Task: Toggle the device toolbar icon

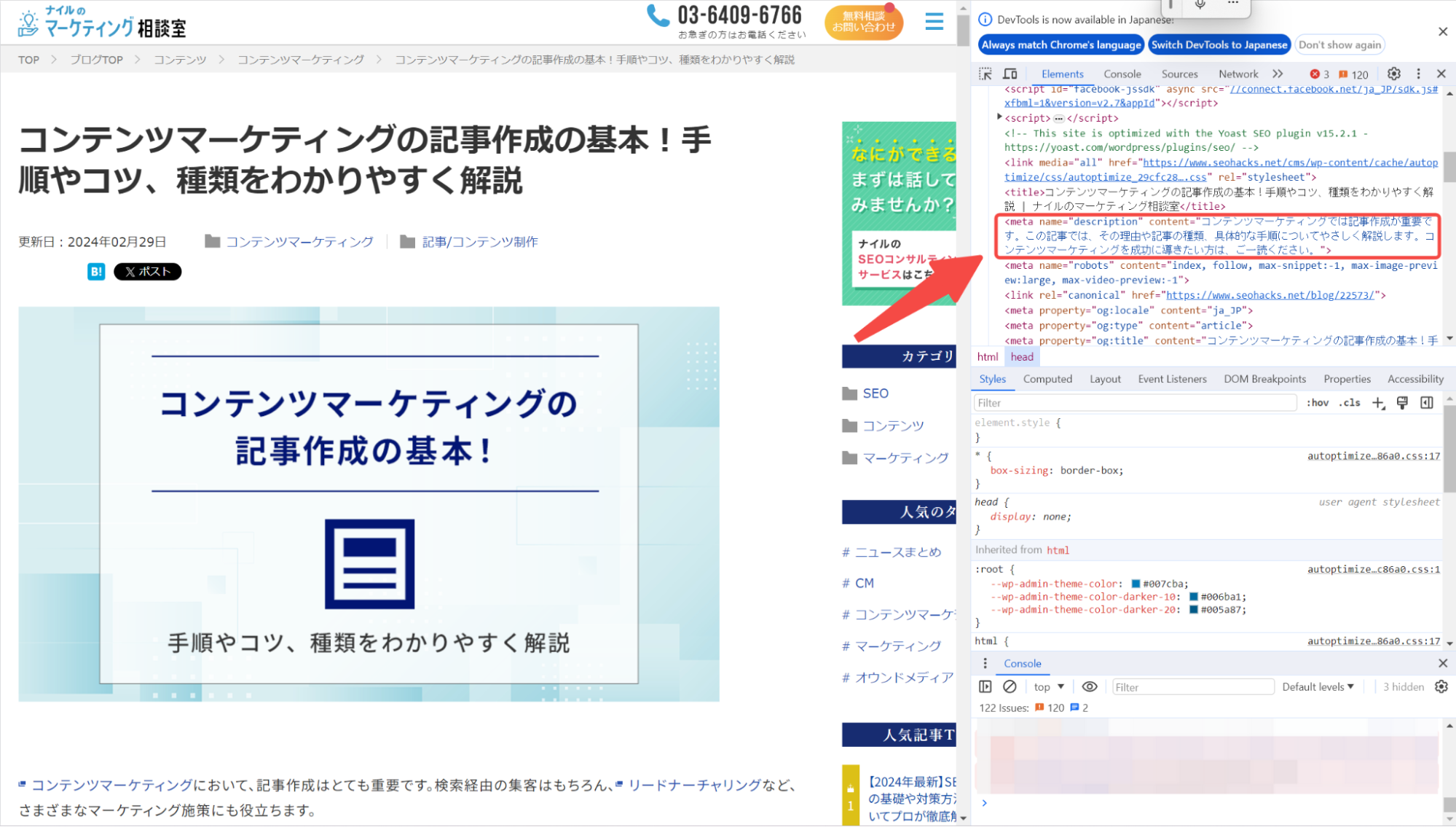Action: point(1010,74)
